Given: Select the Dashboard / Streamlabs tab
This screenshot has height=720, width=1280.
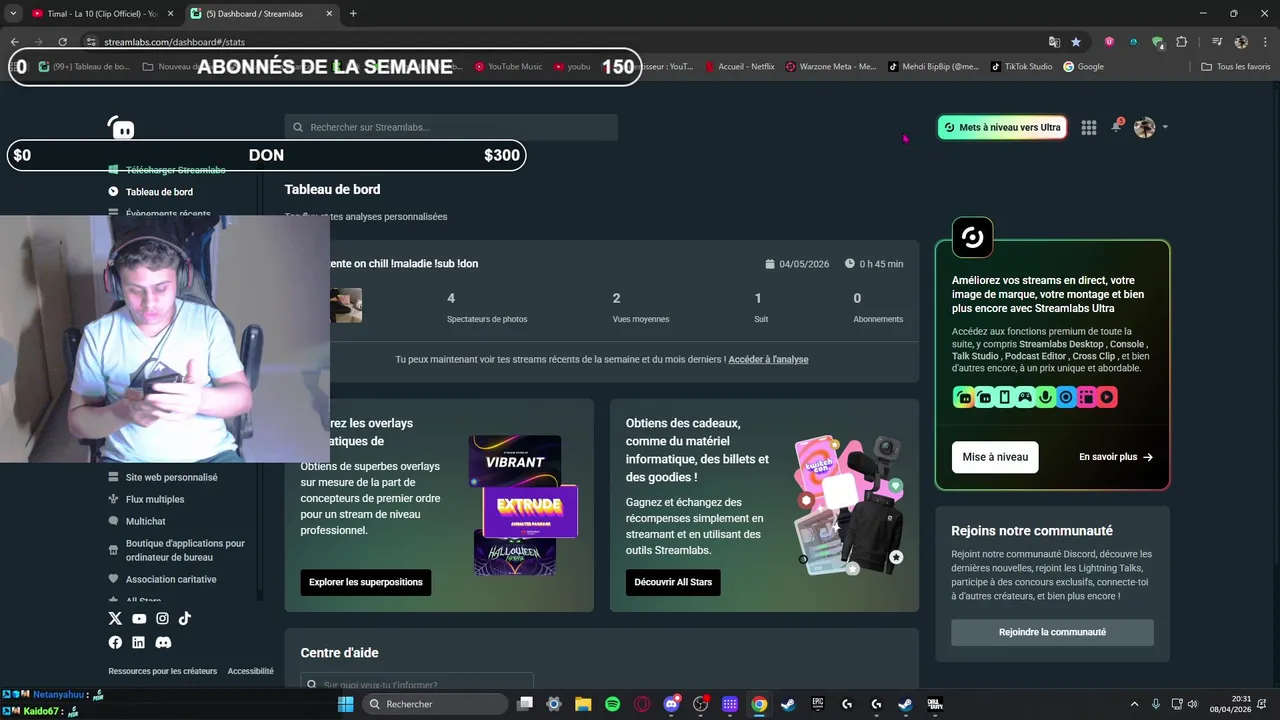Looking at the screenshot, I should [260, 14].
